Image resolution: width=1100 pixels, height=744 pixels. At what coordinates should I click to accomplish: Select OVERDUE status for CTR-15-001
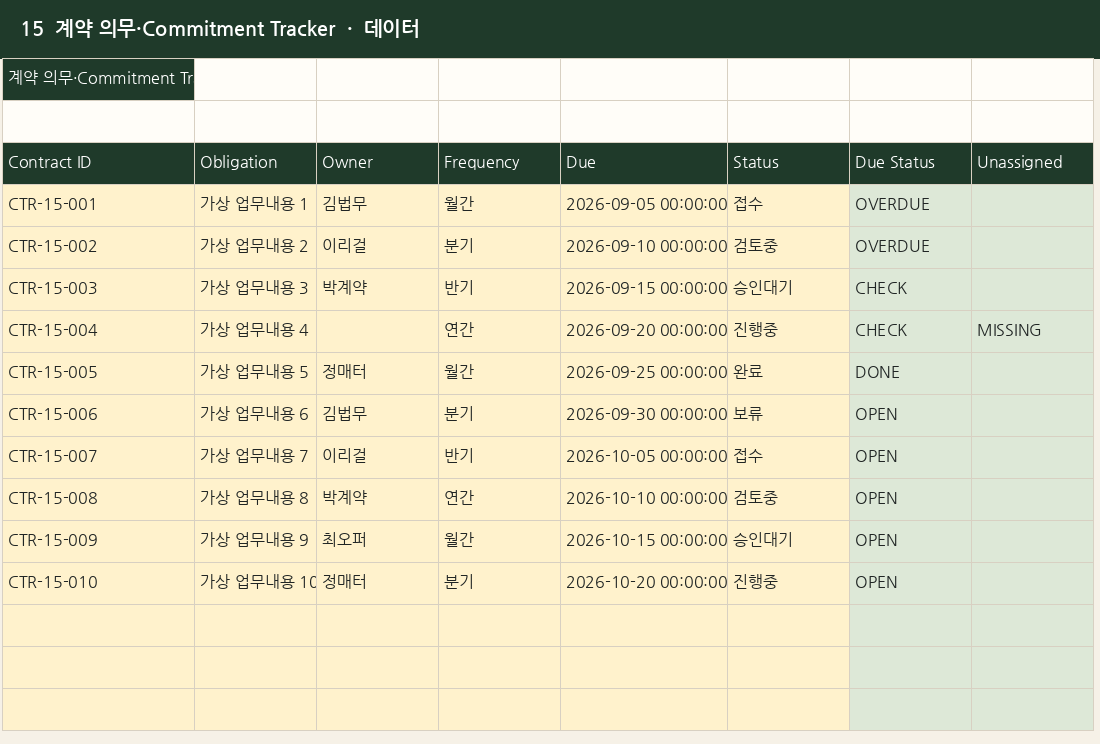click(911, 205)
